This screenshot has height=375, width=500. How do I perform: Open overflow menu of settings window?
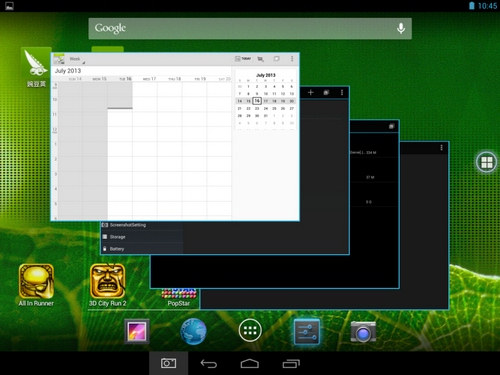pyautogui.click(x=342, y=92)
